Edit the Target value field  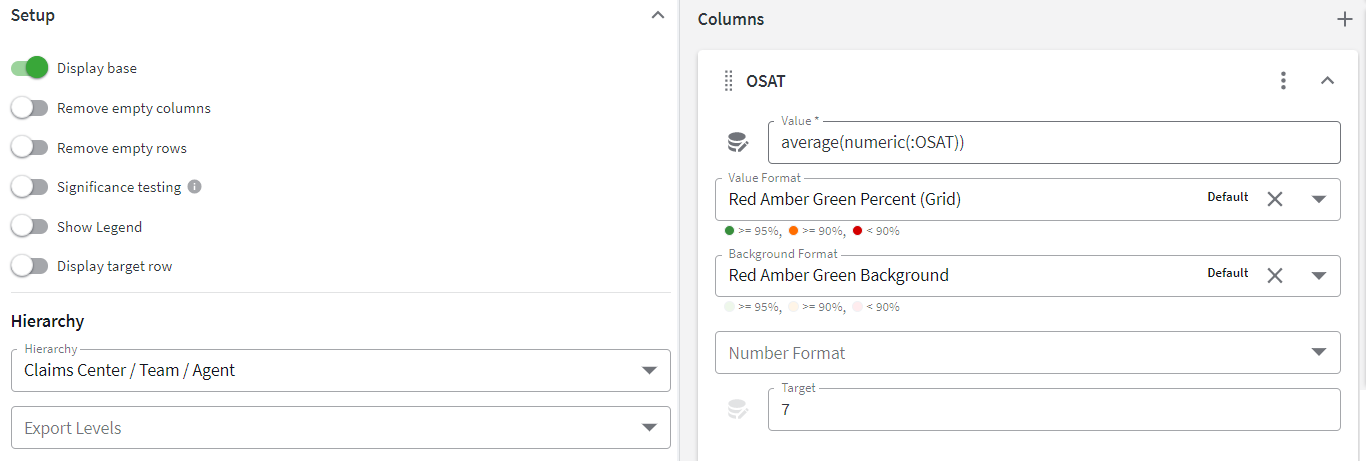click(1054, 409)
